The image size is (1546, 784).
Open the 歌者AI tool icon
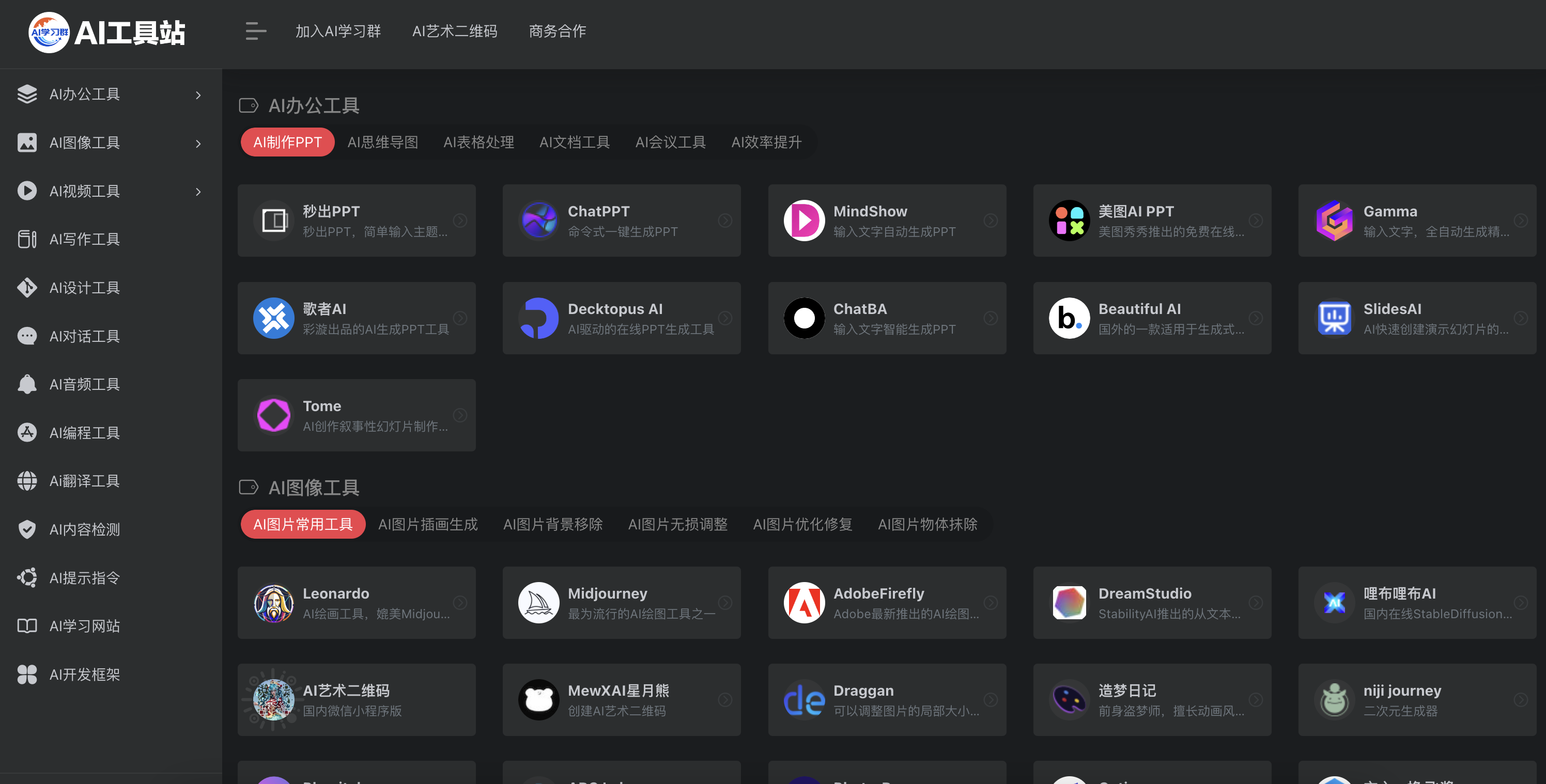274,318
